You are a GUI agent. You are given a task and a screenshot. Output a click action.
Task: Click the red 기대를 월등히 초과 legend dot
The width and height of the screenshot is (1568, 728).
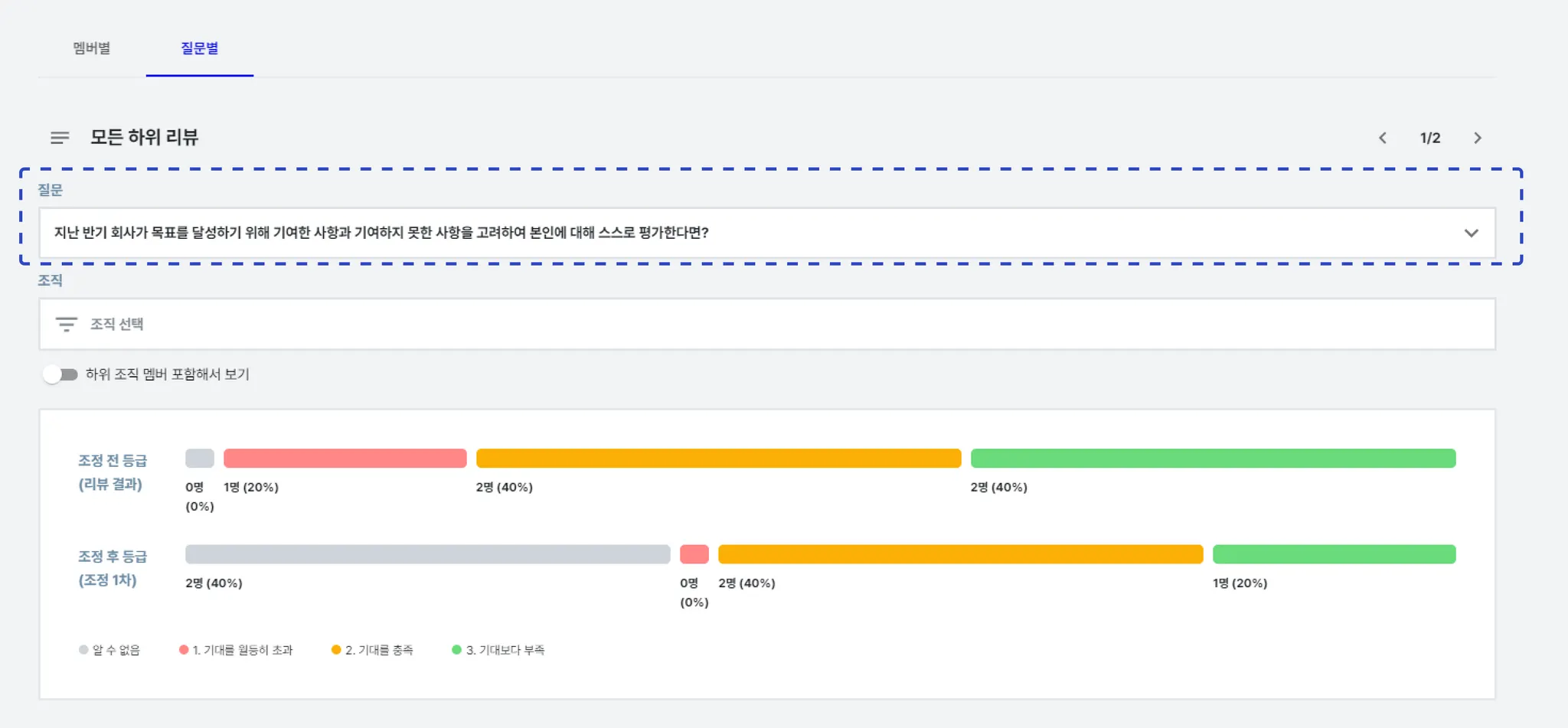[184, 650]
